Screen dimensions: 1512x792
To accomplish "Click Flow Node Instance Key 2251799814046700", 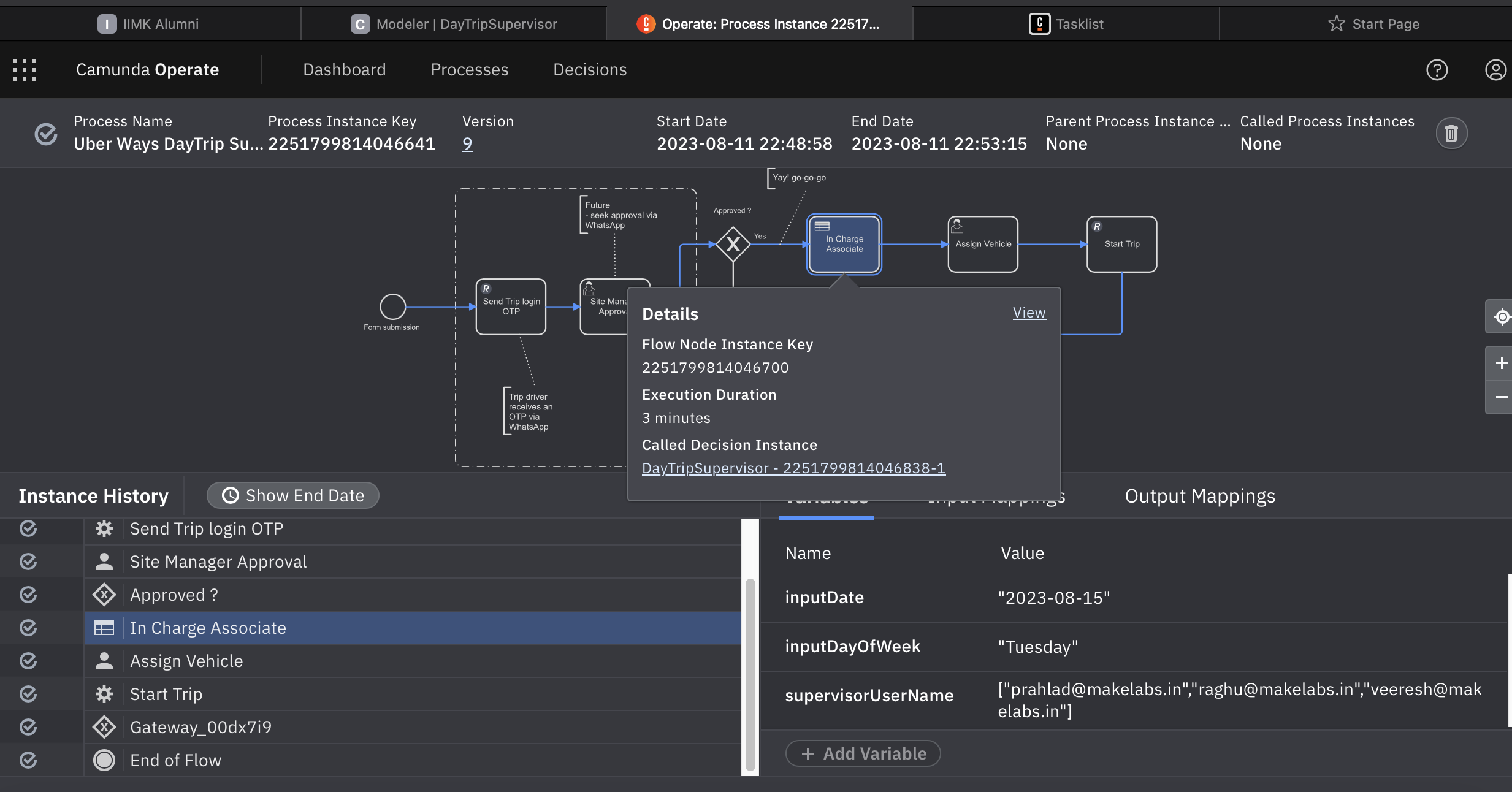I will click(x=715, y=368).
